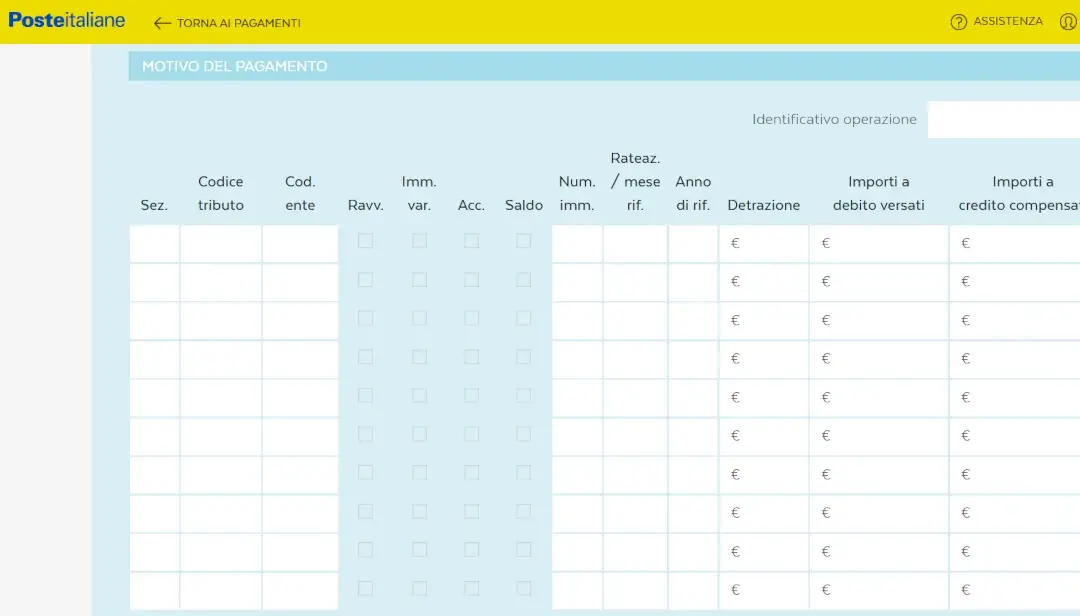Screen dimensions: 1080x616
Task: Click the Rateaz./mese rif. field in first row
Action: pos(635,243)
